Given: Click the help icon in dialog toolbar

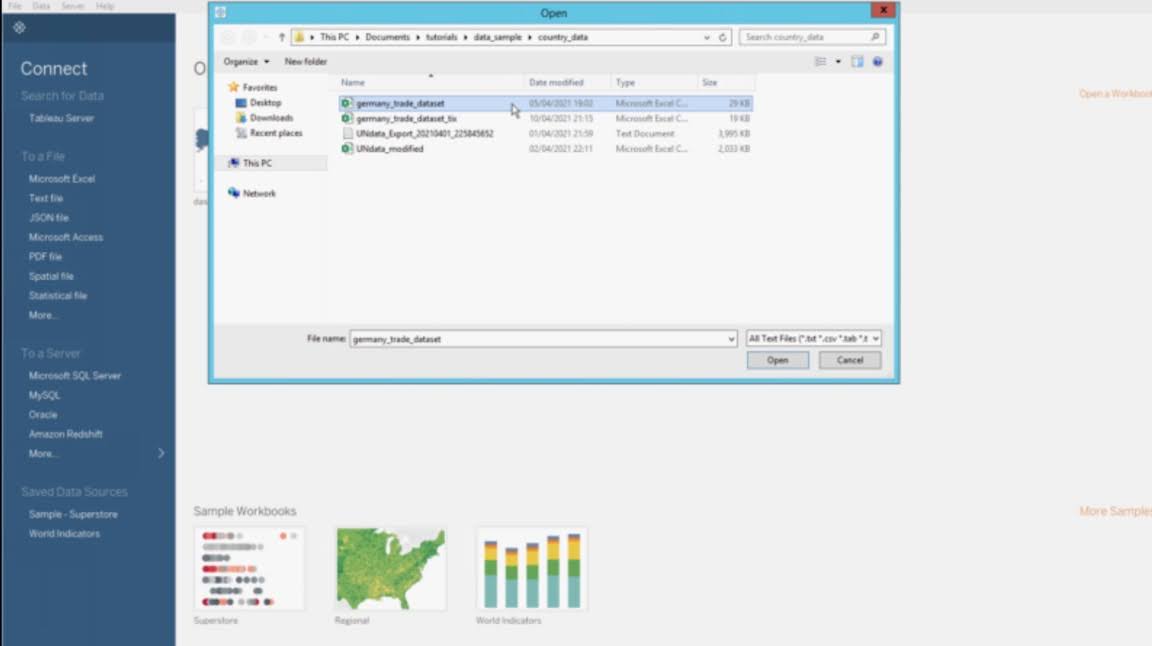Looking at the screenshot, I should [x=877, y=62].
